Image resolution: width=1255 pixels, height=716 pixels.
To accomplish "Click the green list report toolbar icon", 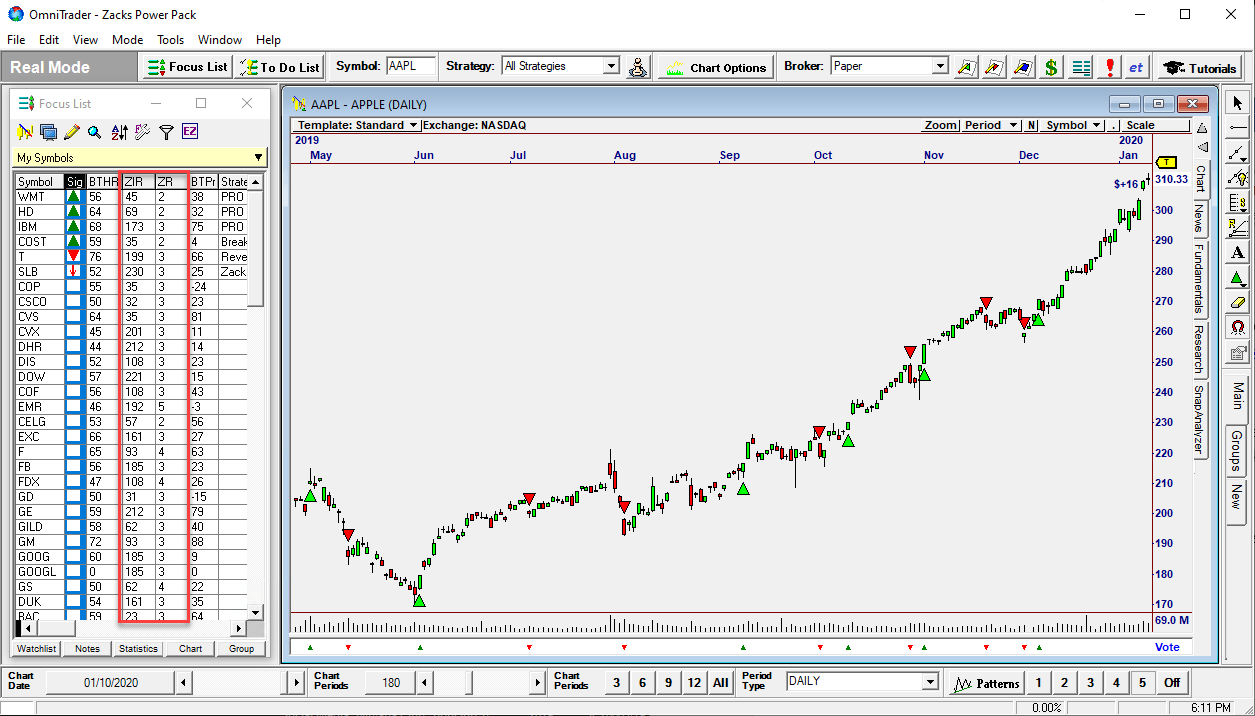I will click(x=1081, y=67).
